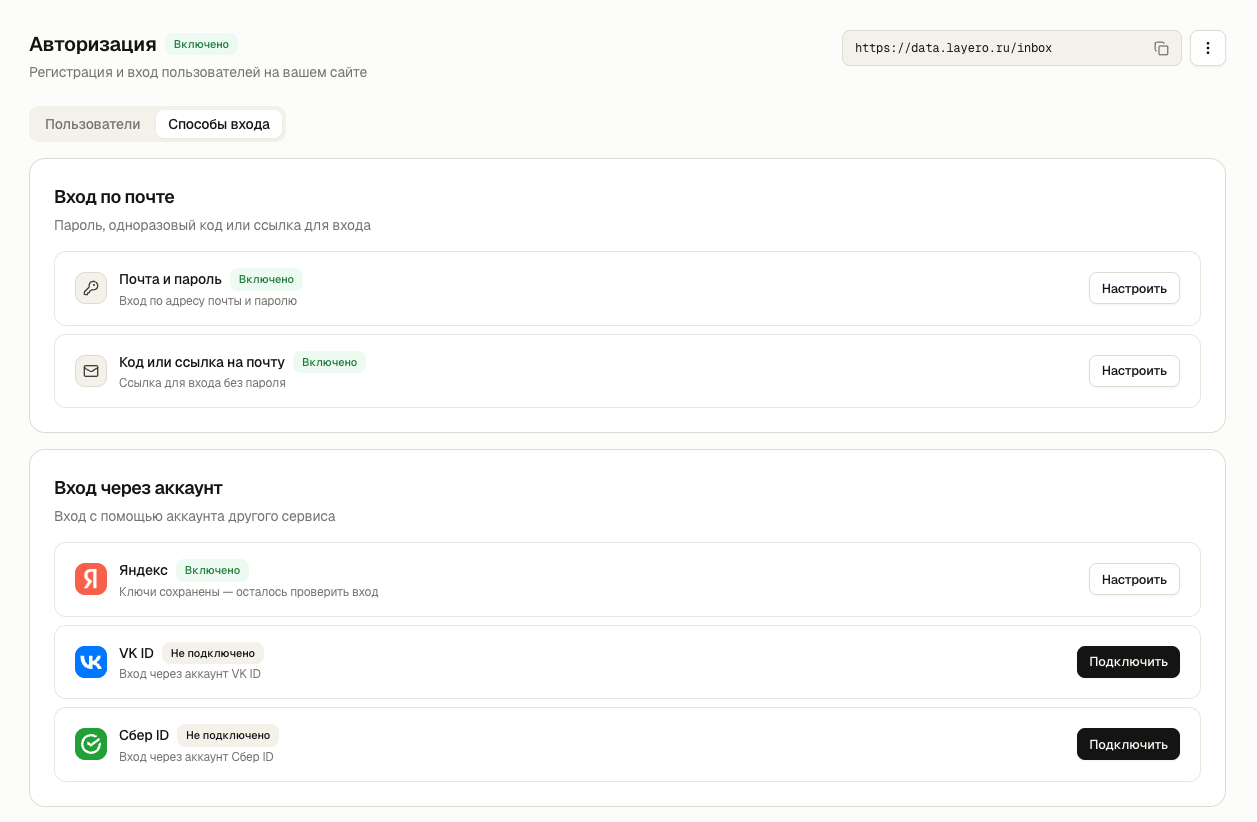Click the VK ID logo icon
This screenshot has width=1257, height=822.
(x=91, y=662)
